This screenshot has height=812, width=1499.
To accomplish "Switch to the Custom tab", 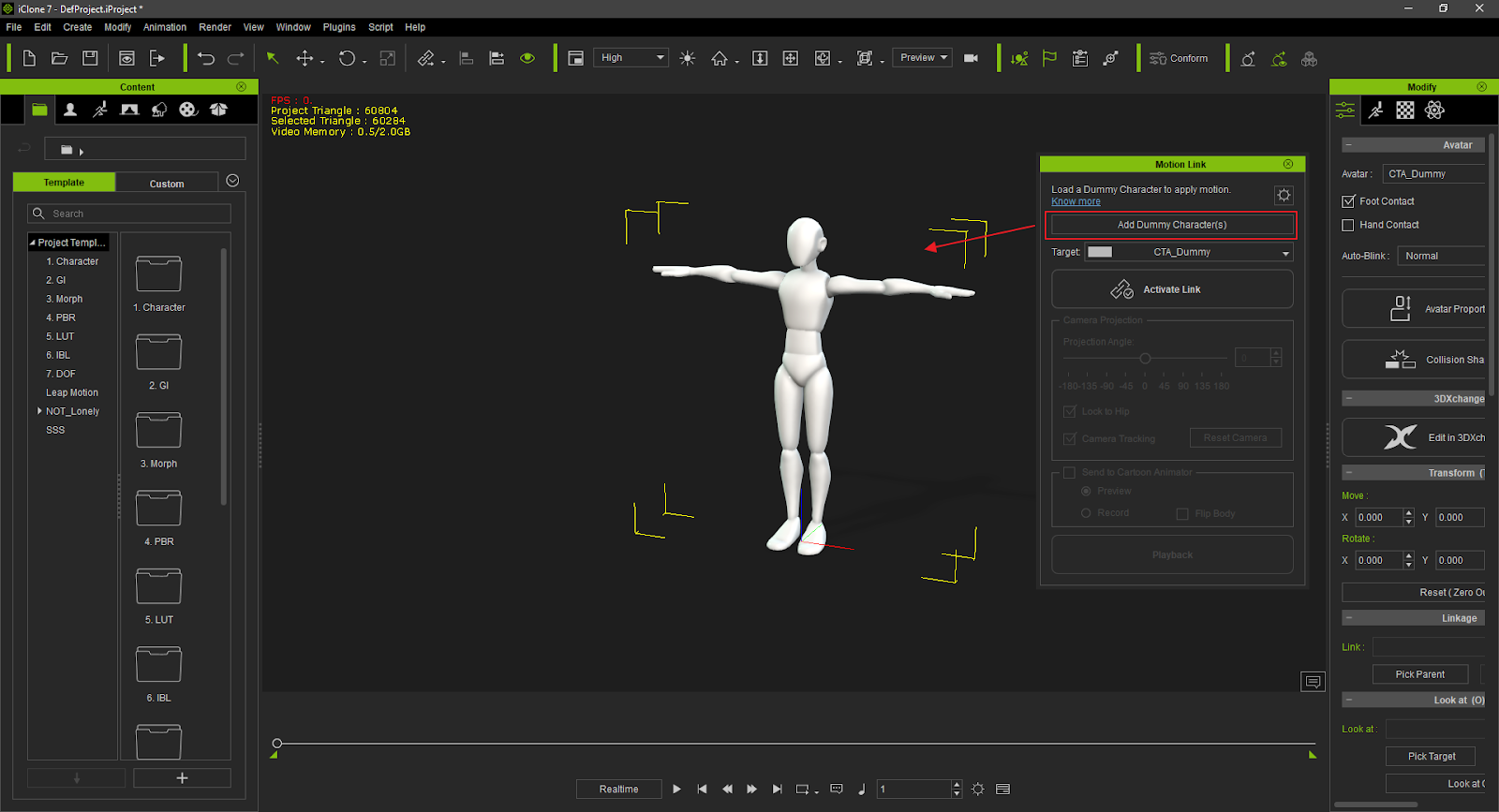I will [167, 184].
